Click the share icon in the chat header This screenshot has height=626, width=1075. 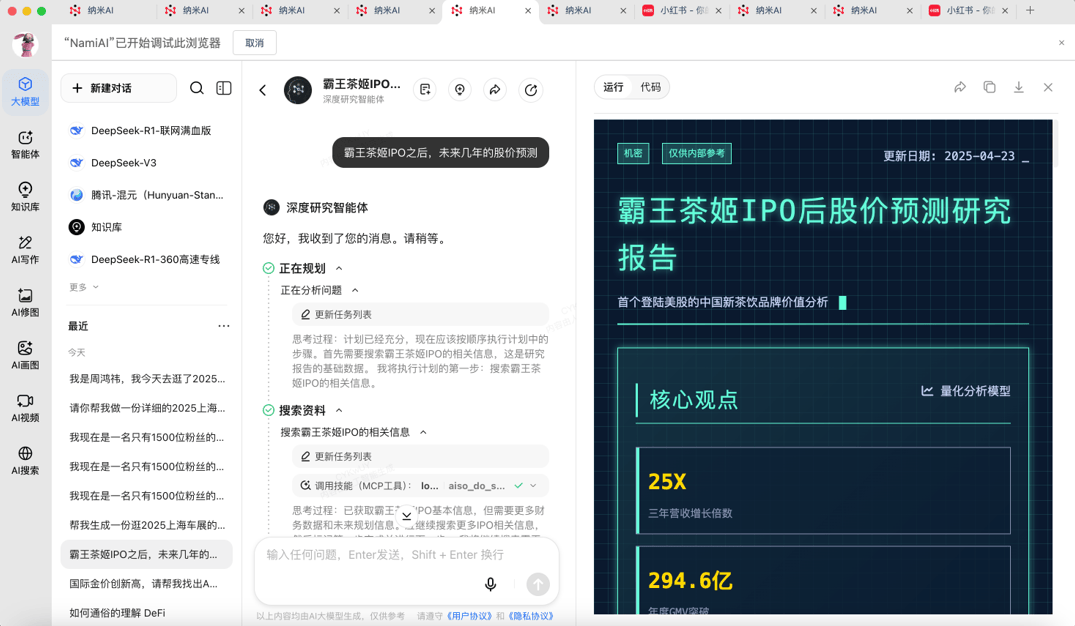pyautogui.click(x=495, y=90)
